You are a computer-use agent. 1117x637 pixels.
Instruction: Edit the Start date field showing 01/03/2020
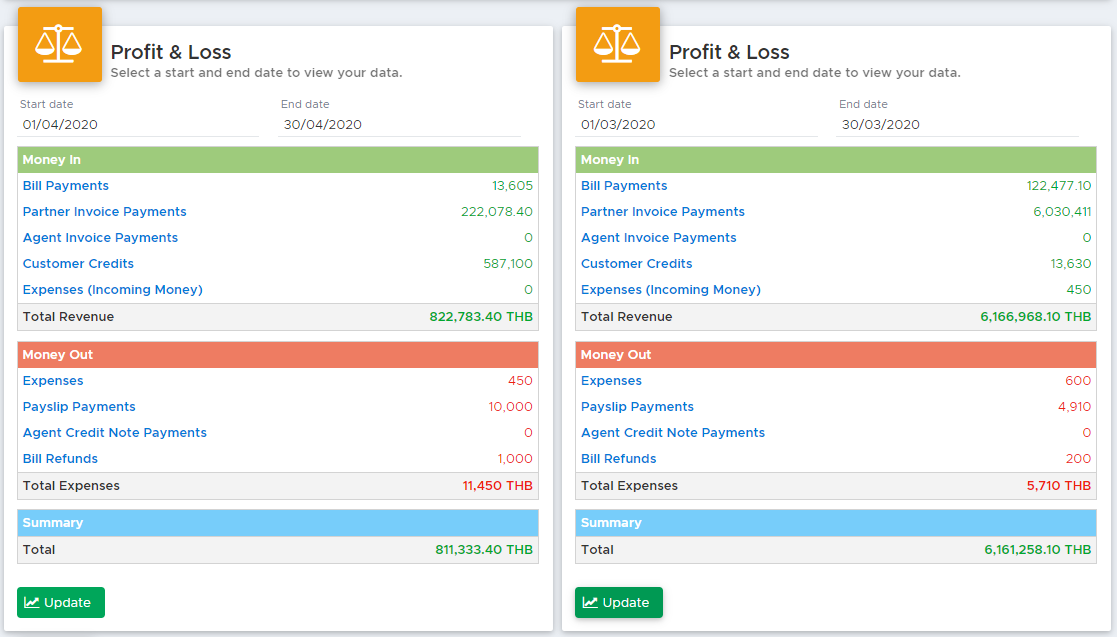(697, 125)
